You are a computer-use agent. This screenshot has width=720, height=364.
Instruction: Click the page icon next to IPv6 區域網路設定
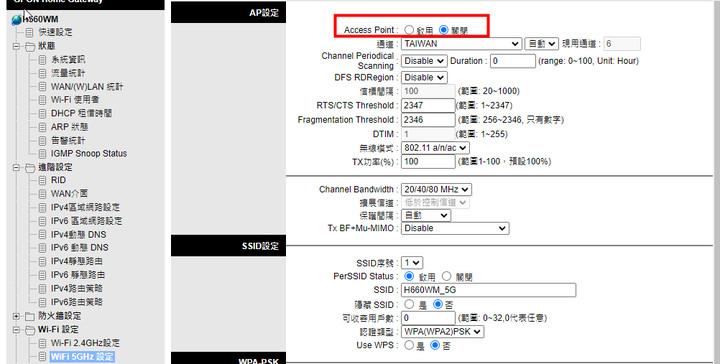(x=42, y=221)
